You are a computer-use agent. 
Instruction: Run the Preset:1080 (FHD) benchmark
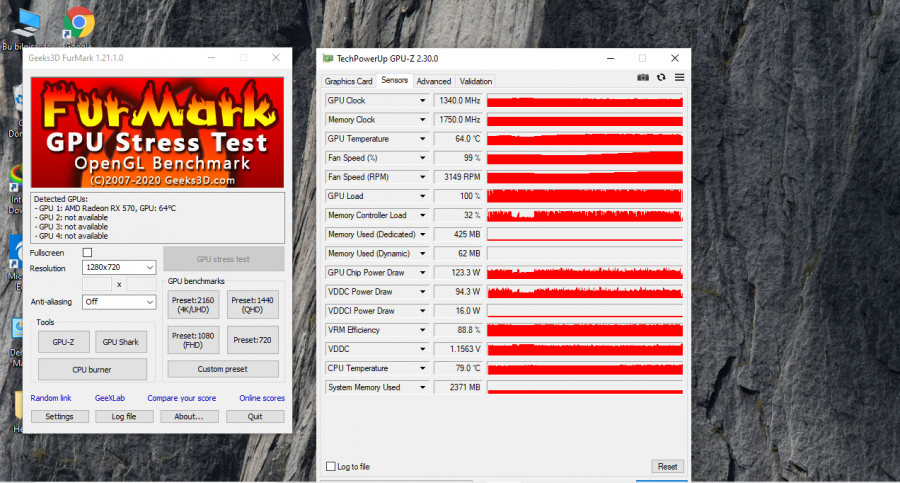pyautogui.click(x=193, y=340)
